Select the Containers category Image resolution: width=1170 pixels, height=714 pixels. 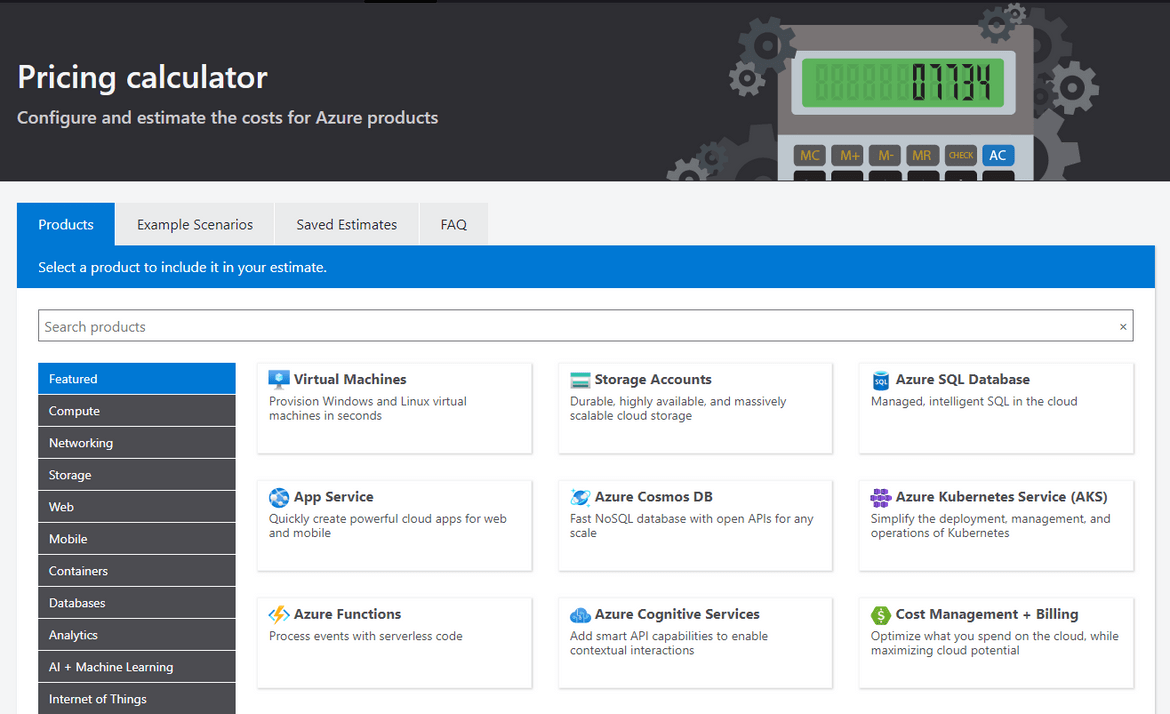coord(137,571)
